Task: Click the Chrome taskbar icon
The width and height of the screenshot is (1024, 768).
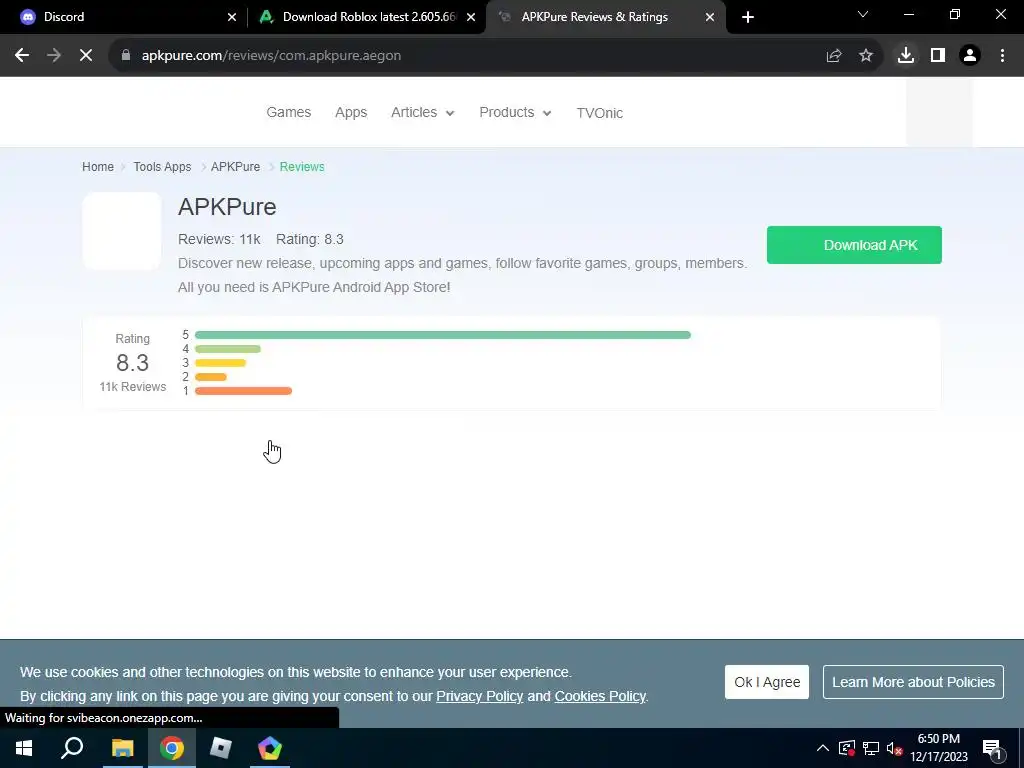Action: [172, 748]
